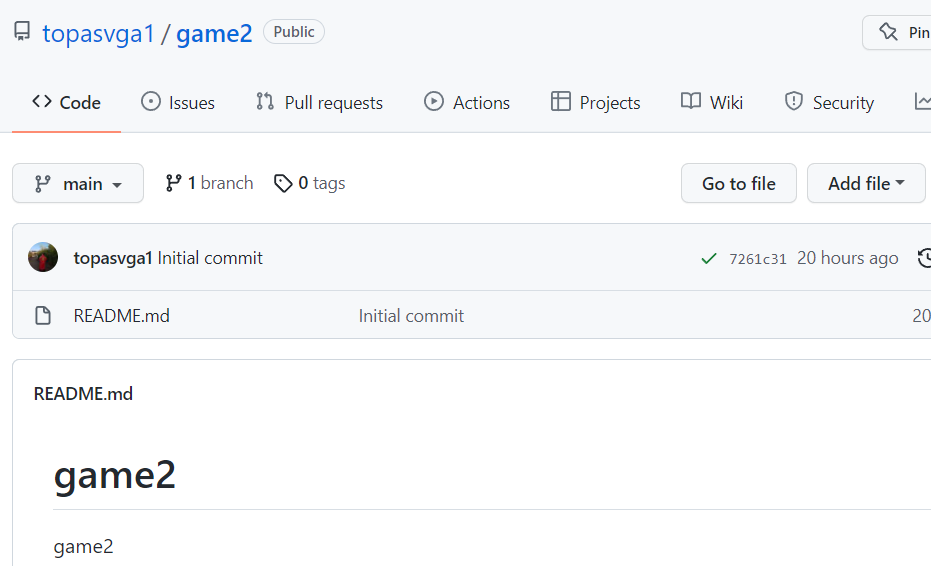This screenshot has height=566, width=931.
Task: Click the topasvga1 avatar thumbnail
Action: (x=43, y=258)
